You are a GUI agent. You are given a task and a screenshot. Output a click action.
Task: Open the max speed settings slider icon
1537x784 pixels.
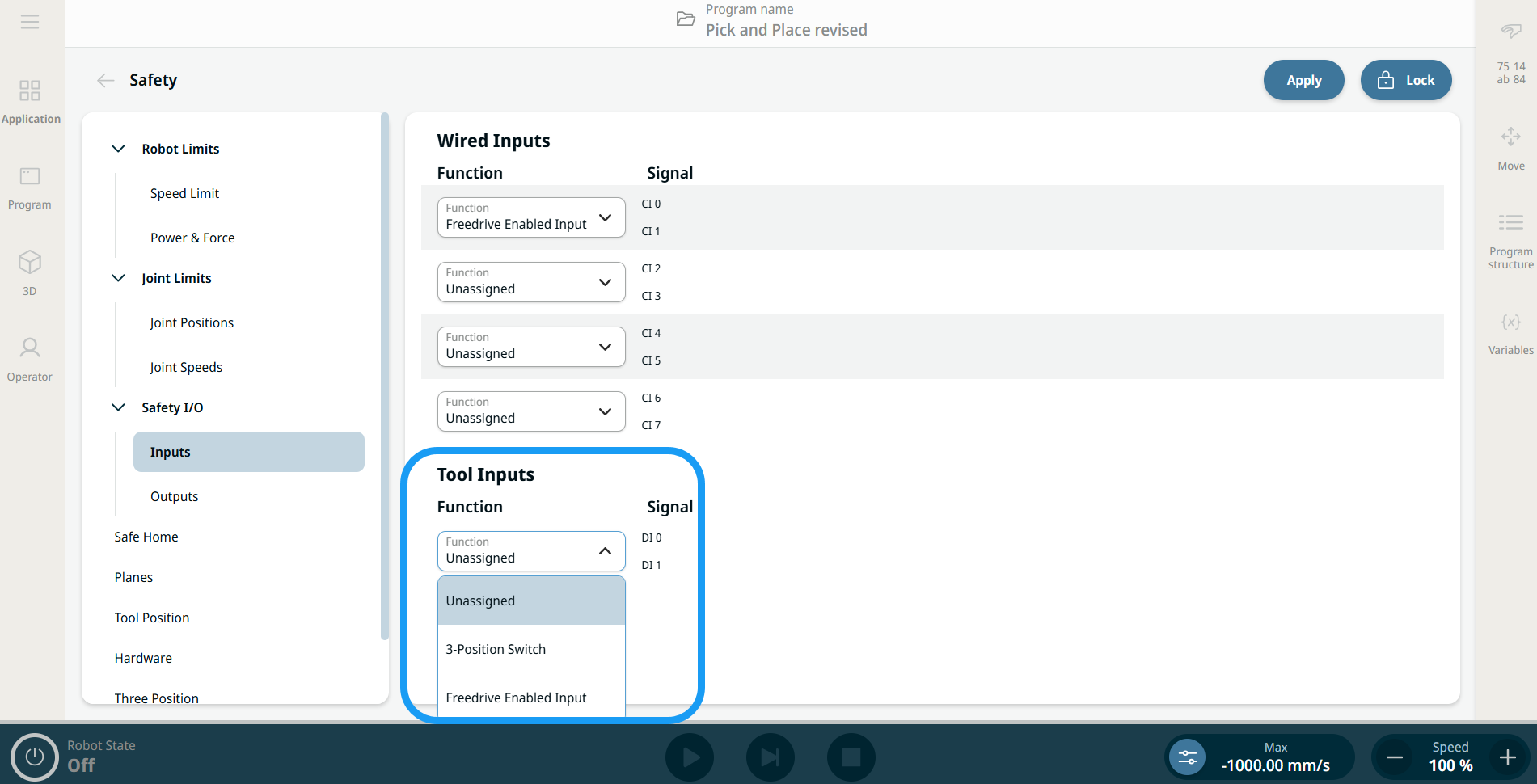(x=1188, y=757)
